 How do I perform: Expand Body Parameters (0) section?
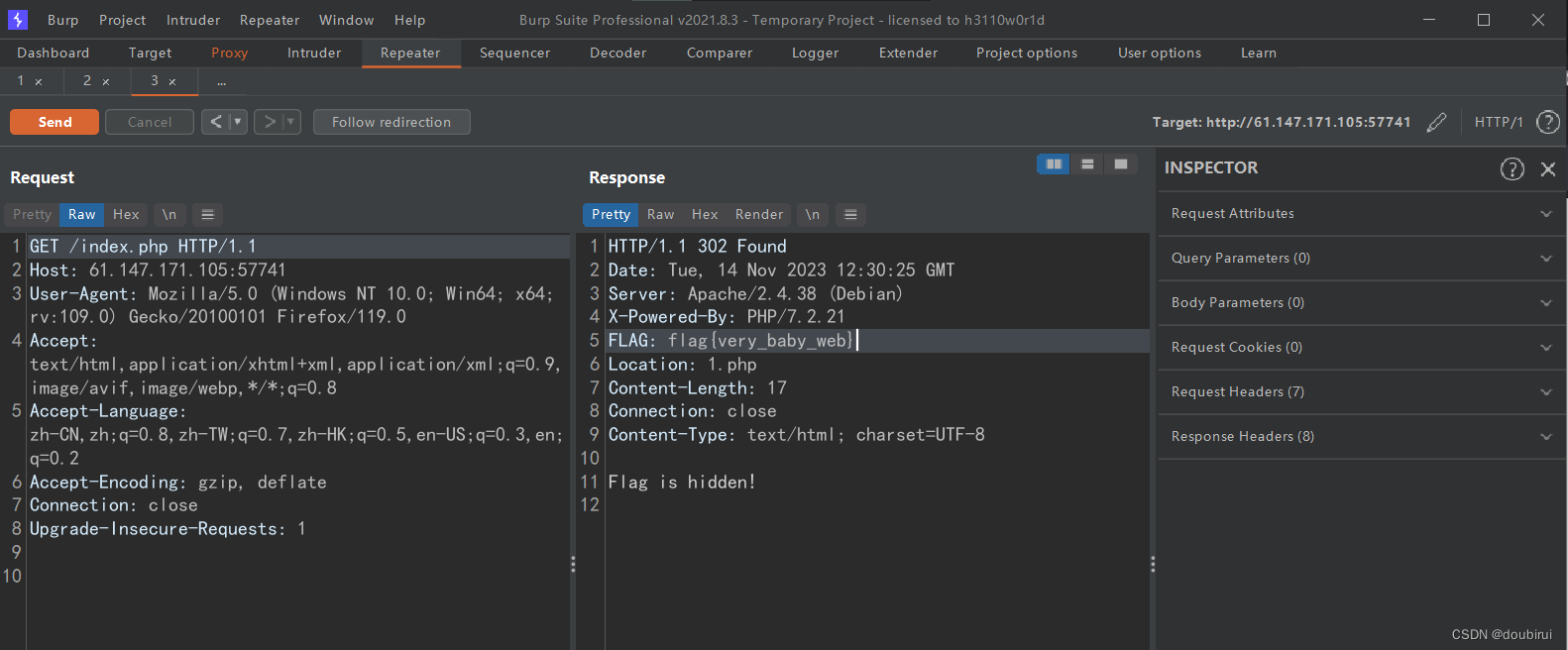[x=1362, y=303]
